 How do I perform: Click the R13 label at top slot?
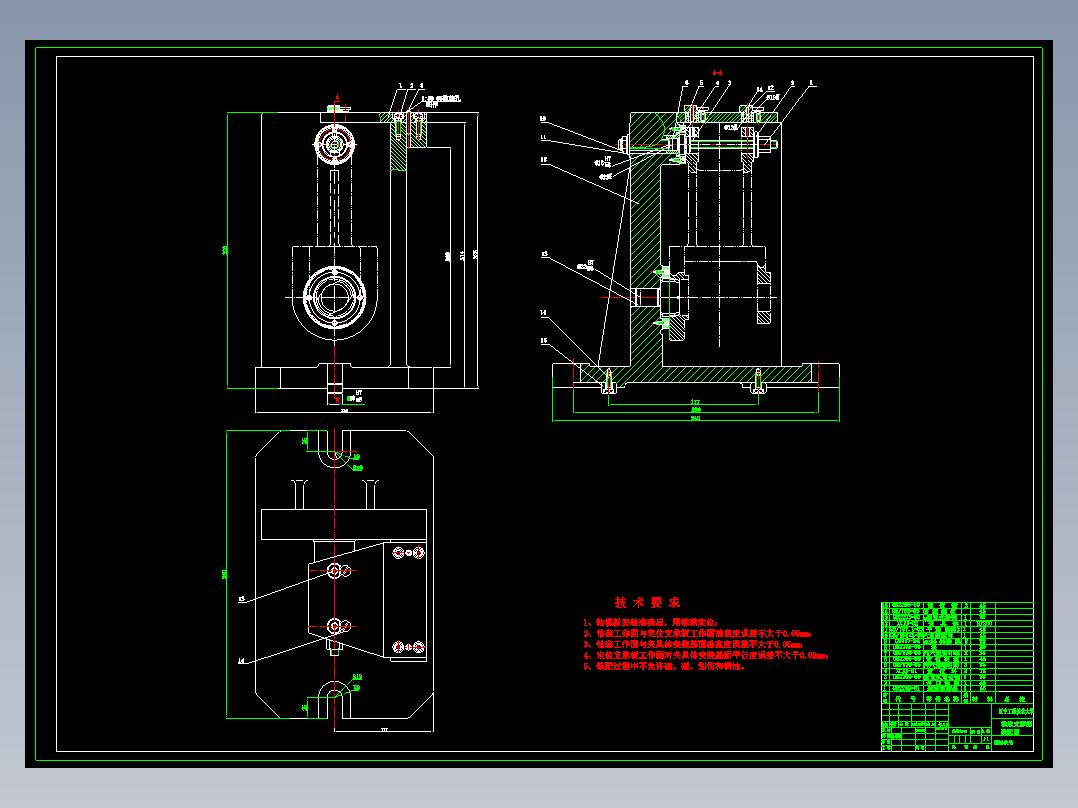[x=358, y=468]
